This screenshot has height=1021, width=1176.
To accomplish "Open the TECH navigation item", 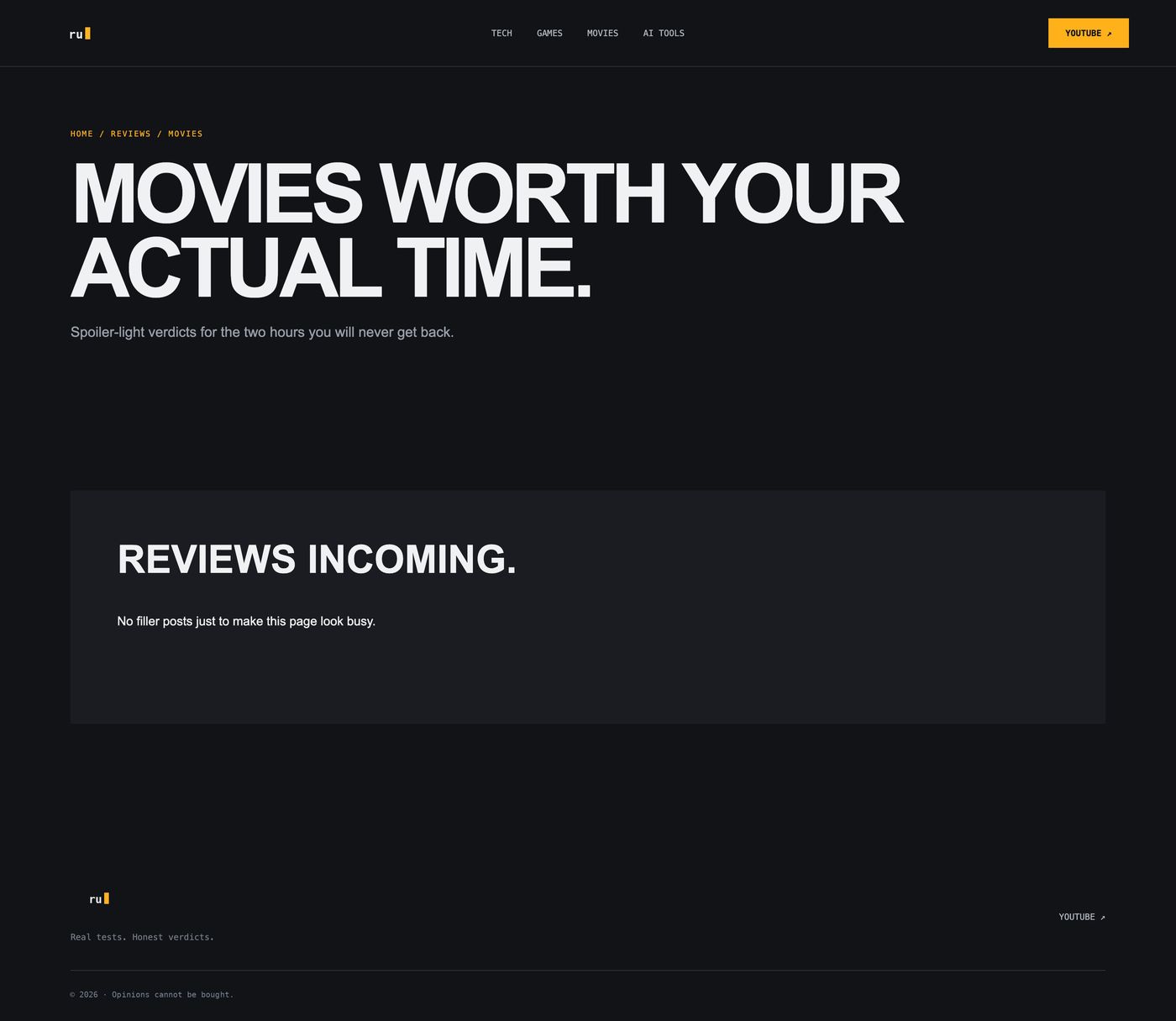I will pyautogui.click(x=501, y=34).
